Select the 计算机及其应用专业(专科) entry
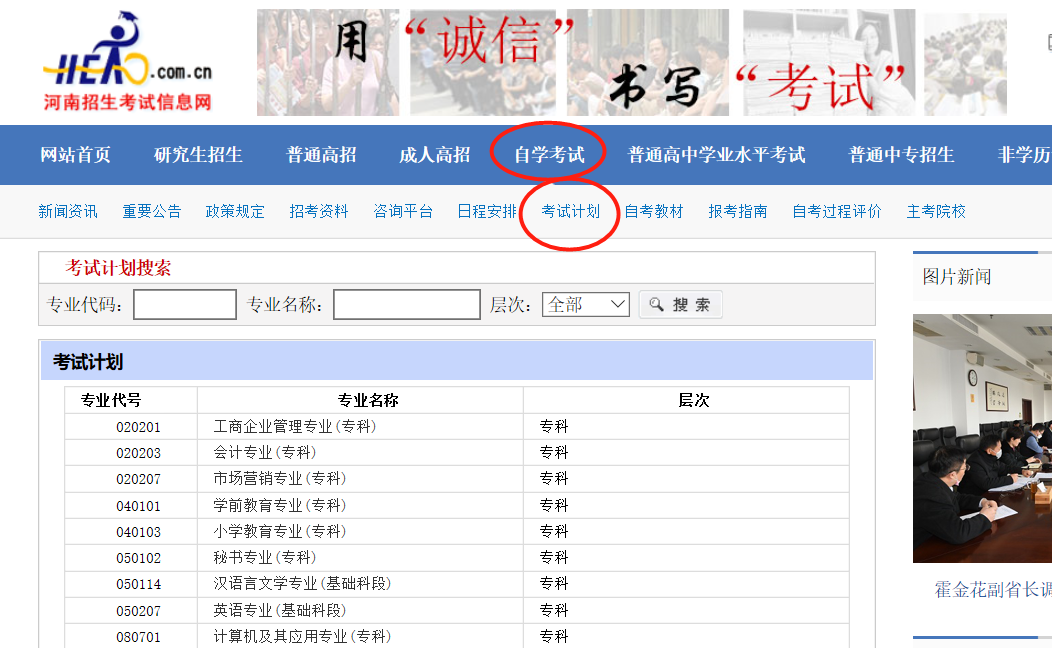Screen dimensions: 1052x648 [302, 637]
